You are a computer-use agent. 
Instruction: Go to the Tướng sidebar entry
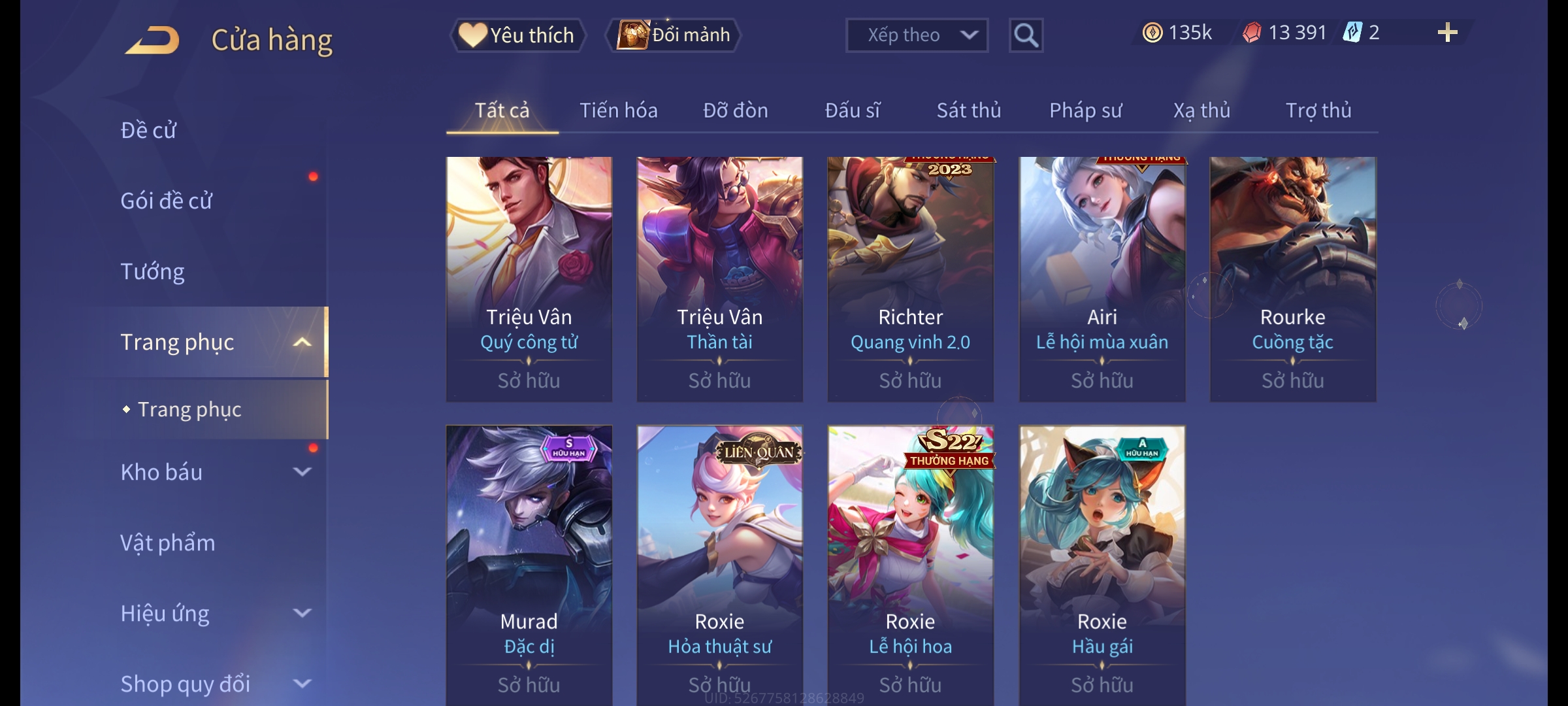coord(153,271)
